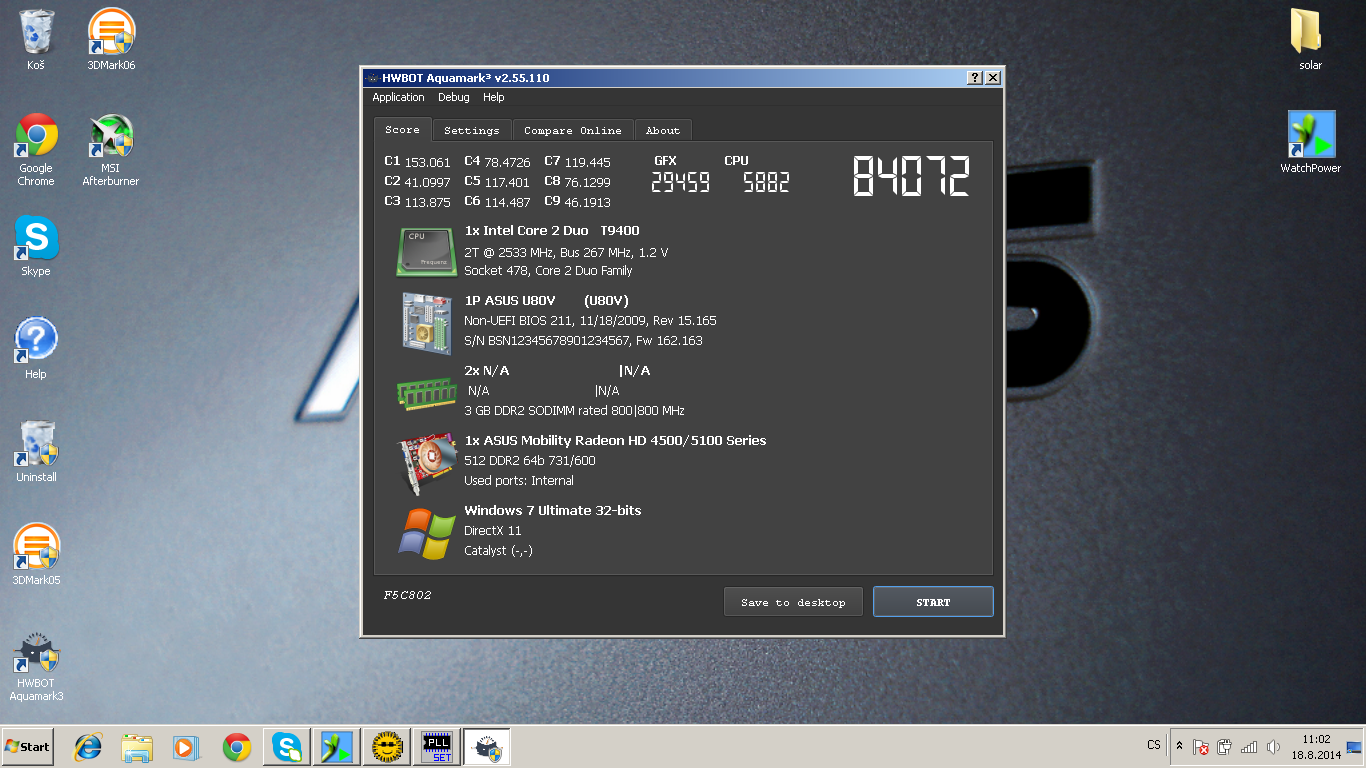The width and height of the screenshot is (1366, 768).
Task: Click the CPU chip icon in Aquamark
Action: click(x=427, y=251)
